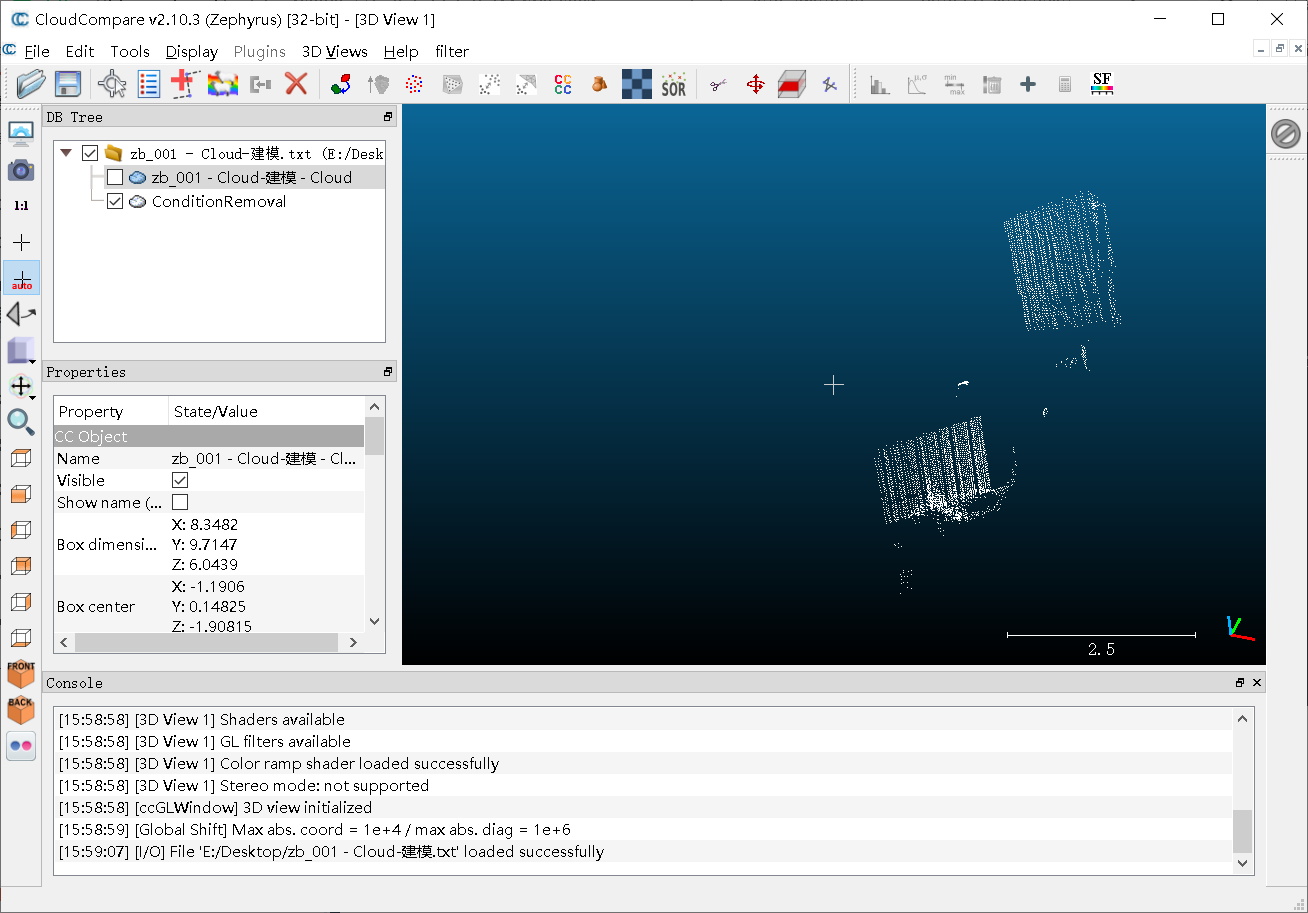Enable the Show name property checkbox
This screenshot has height=913, width=1308.
(x=180, y=502)
